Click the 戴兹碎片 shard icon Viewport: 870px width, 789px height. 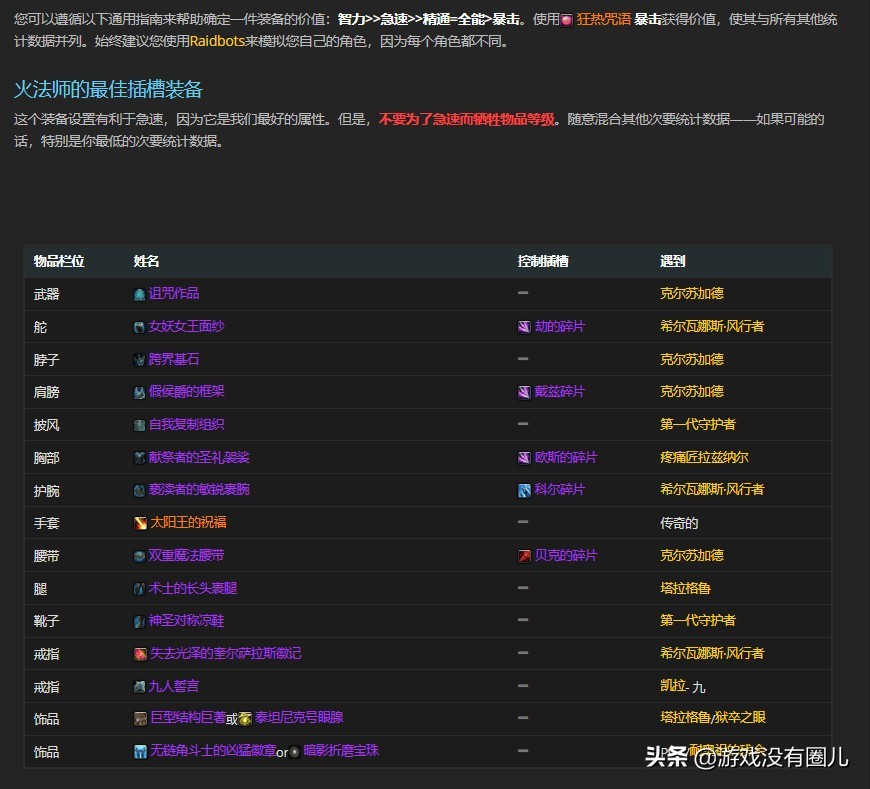524,392
